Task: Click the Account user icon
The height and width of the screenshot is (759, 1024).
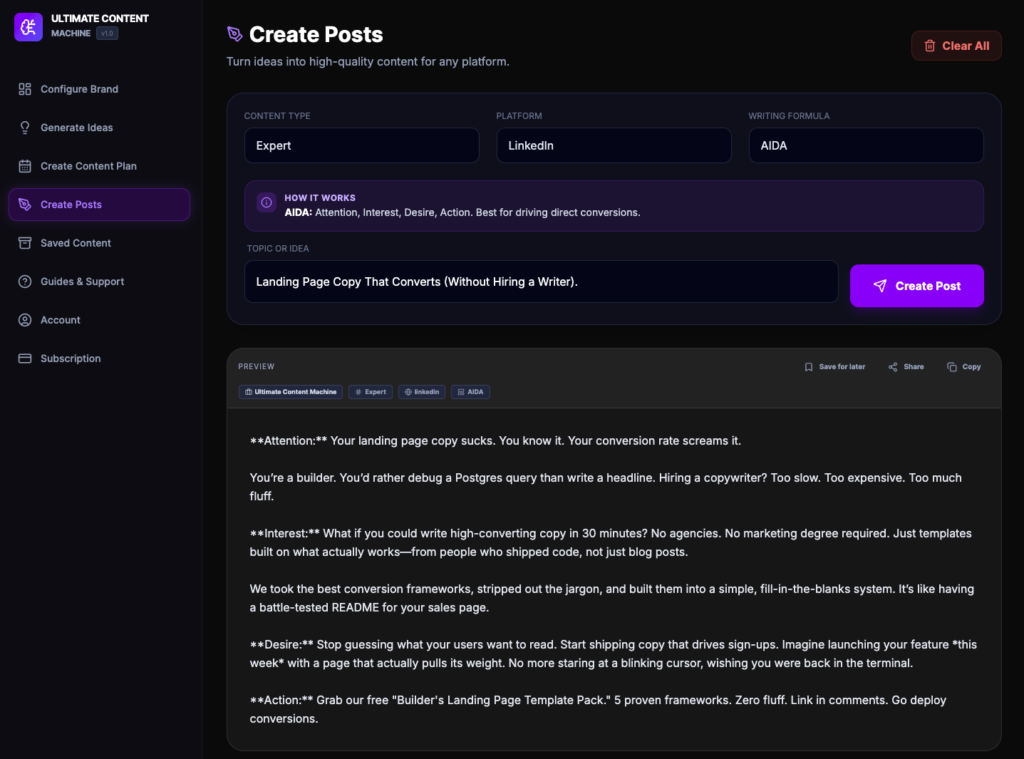Action: point(25,320)
